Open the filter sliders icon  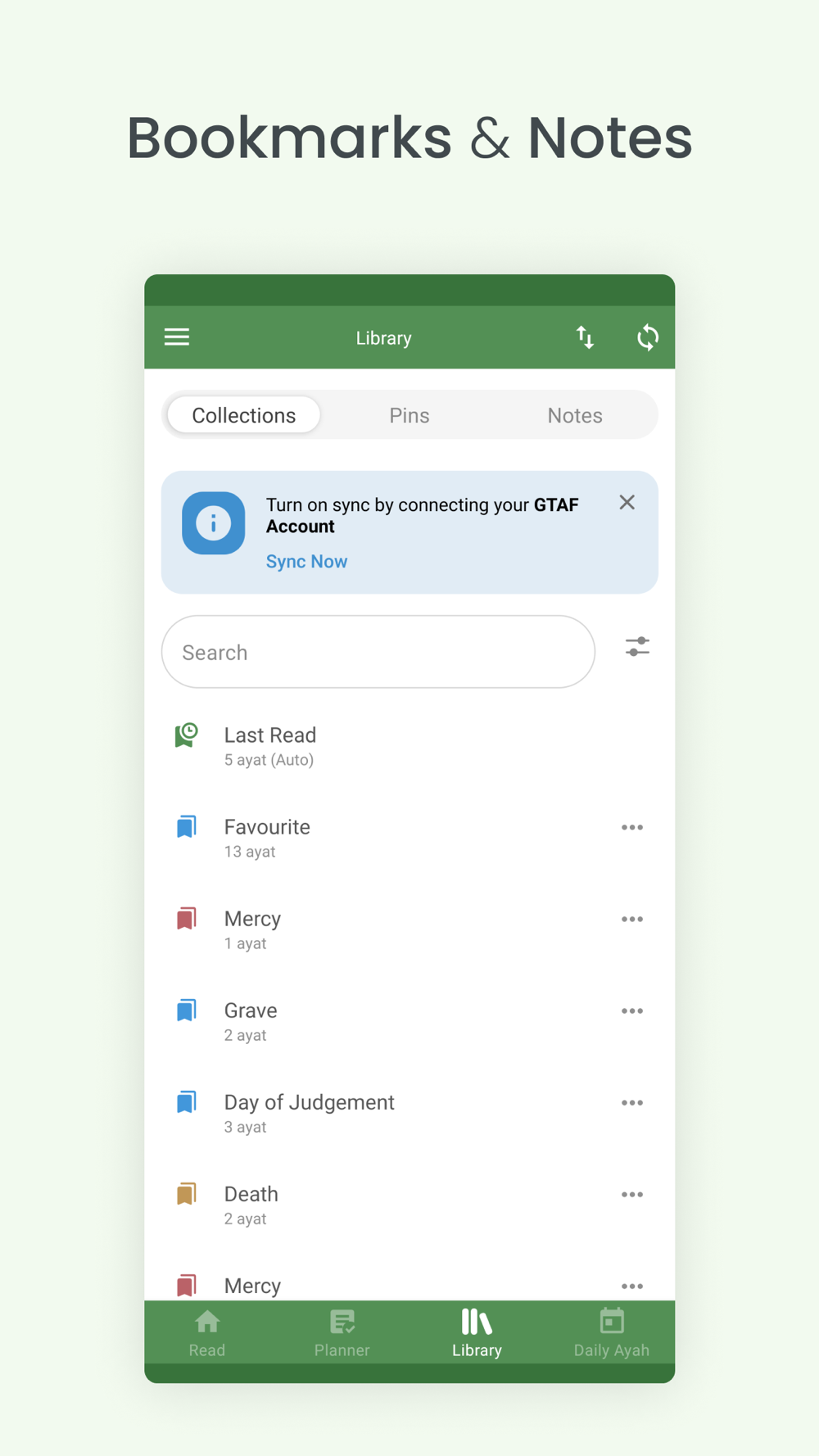click(637, 647)
